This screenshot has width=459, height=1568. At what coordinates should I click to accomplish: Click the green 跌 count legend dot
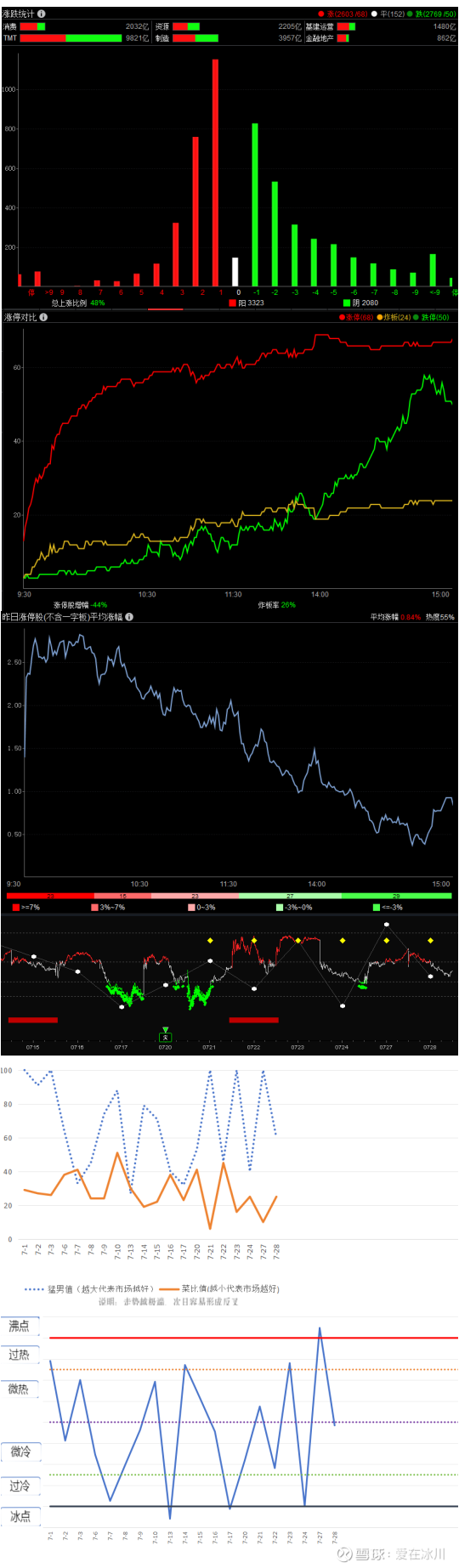411,14
